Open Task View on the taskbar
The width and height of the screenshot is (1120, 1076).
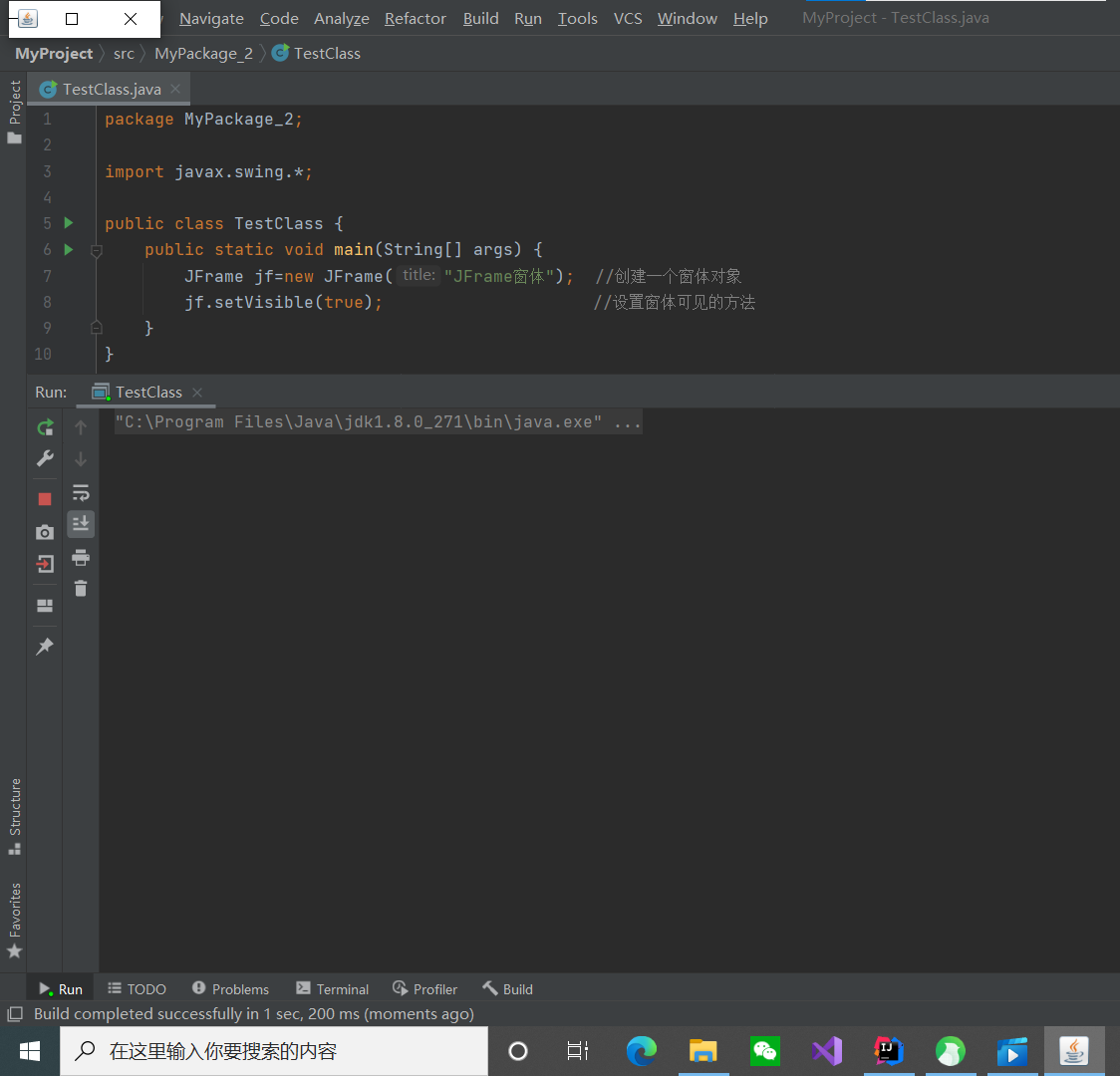[578, 1051]
